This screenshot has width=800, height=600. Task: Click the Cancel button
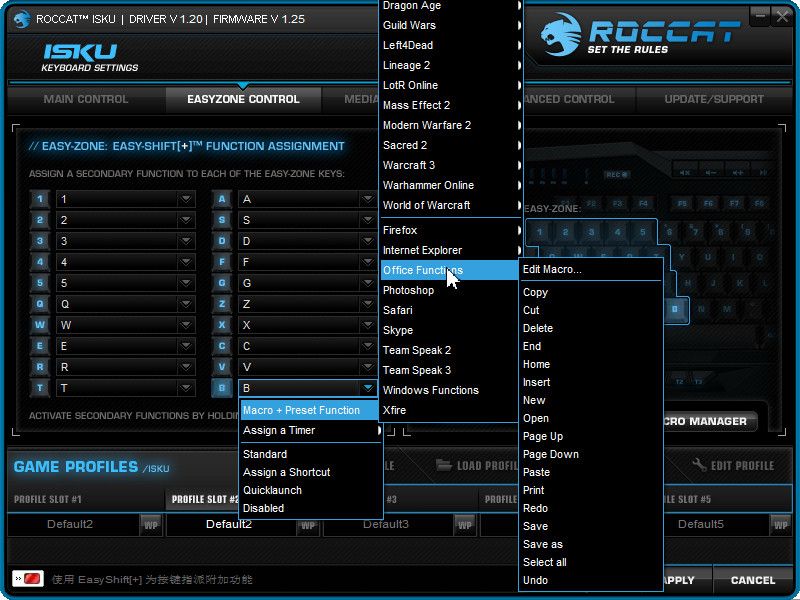(x=753, y=580)
